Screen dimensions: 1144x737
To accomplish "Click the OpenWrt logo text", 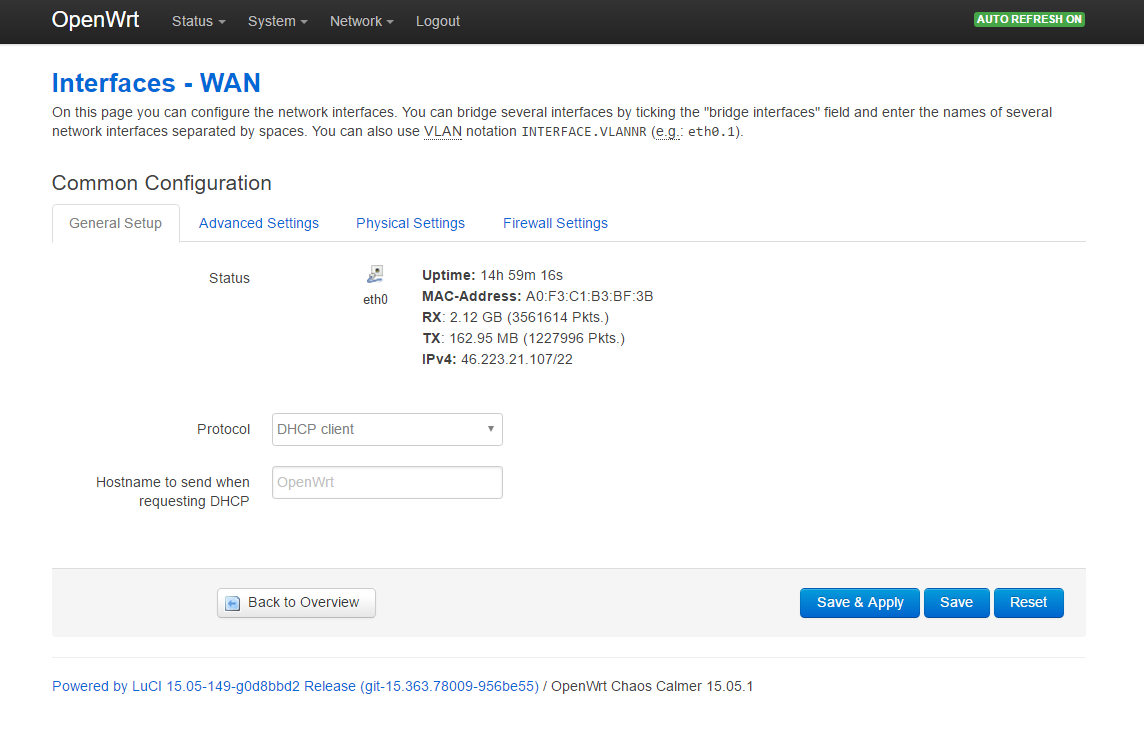I will click(95, 20).
